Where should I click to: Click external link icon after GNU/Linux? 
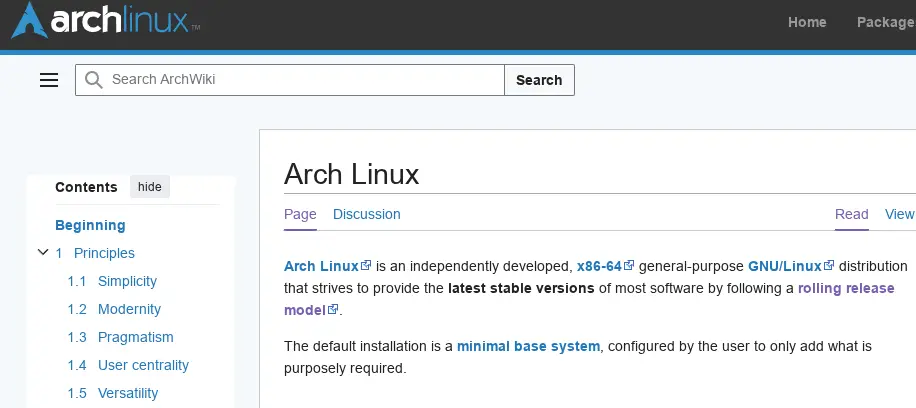click(829, 265)
